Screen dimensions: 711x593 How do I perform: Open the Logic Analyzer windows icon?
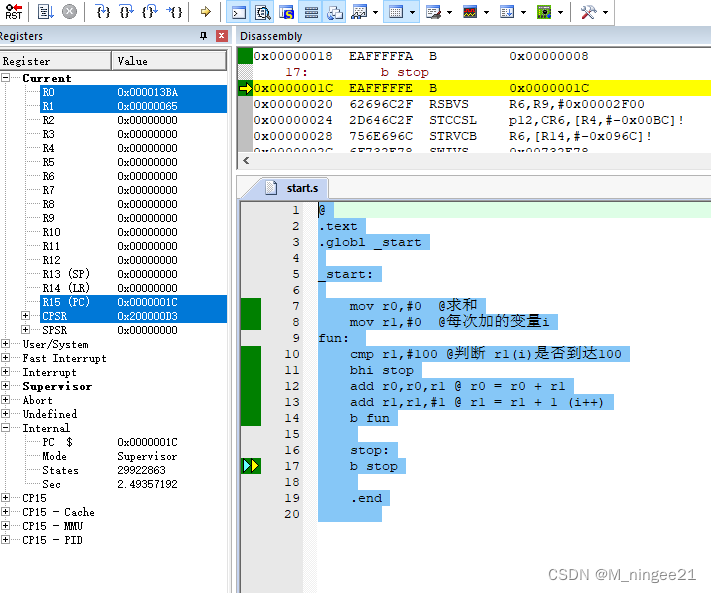[470, 12]
